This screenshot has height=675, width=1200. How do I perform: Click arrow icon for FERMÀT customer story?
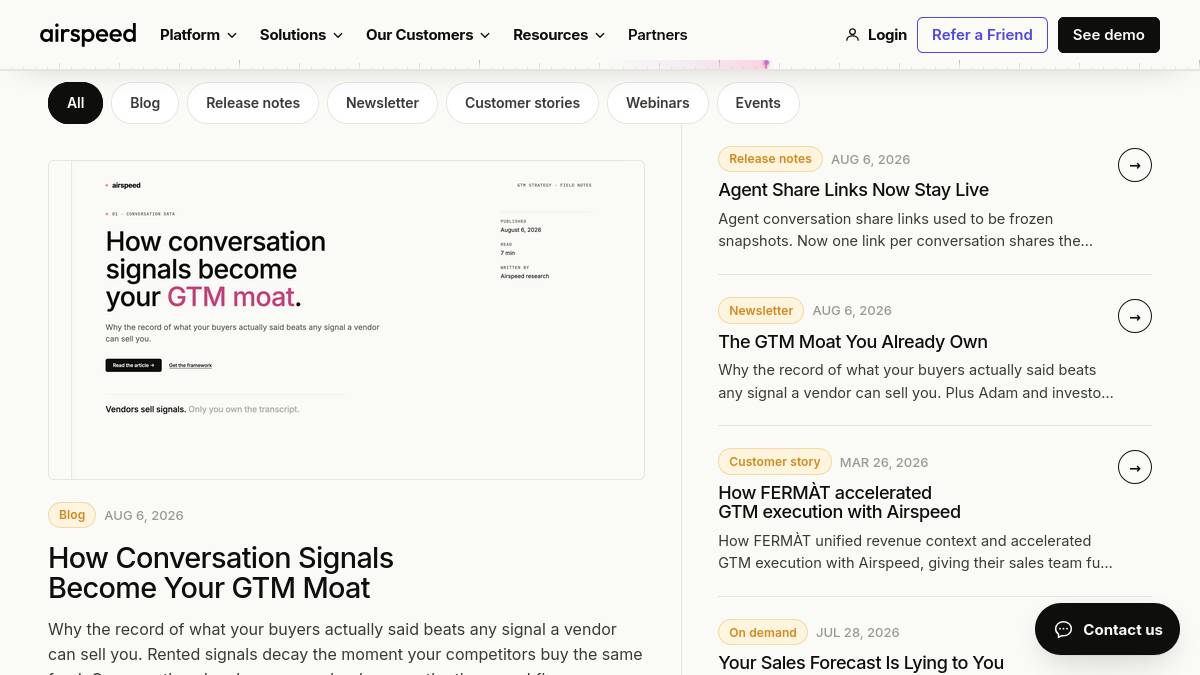1135,468
